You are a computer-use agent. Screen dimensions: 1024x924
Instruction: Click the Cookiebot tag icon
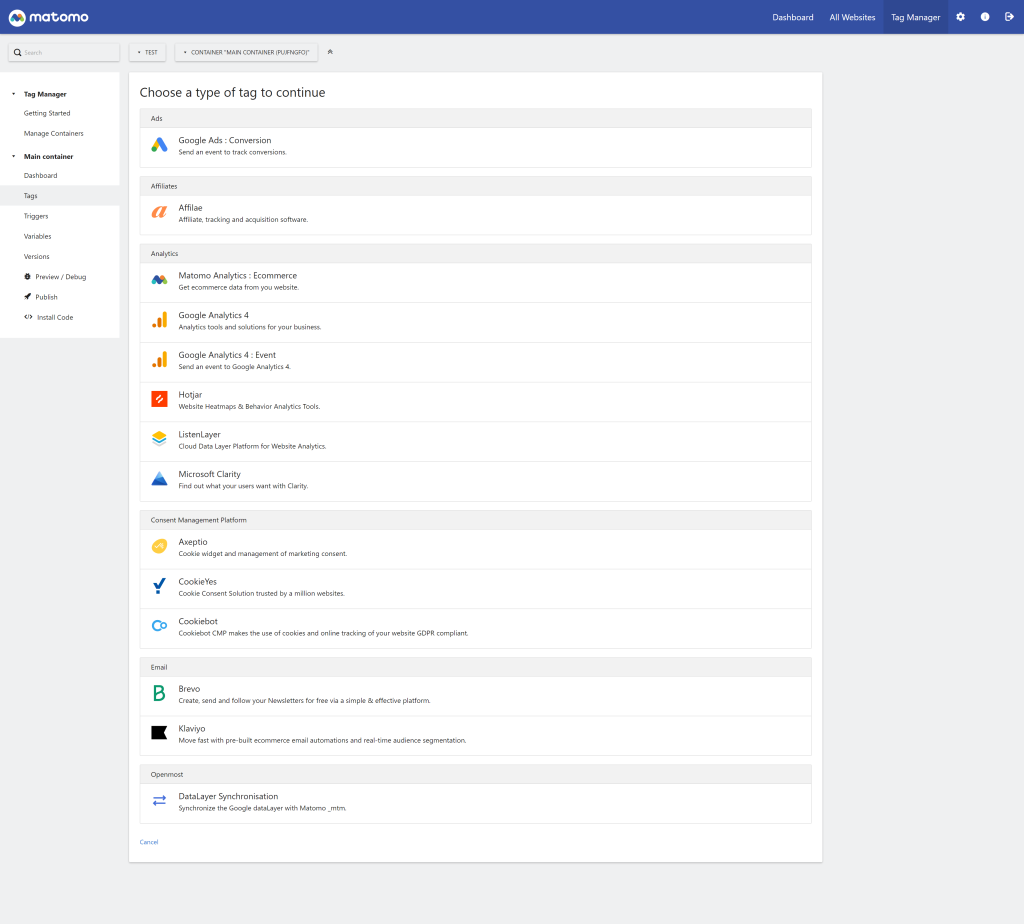(159, 626)
